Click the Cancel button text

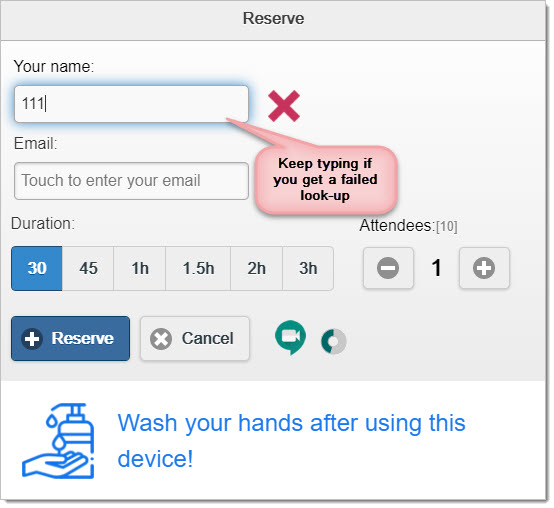[208, 338]
